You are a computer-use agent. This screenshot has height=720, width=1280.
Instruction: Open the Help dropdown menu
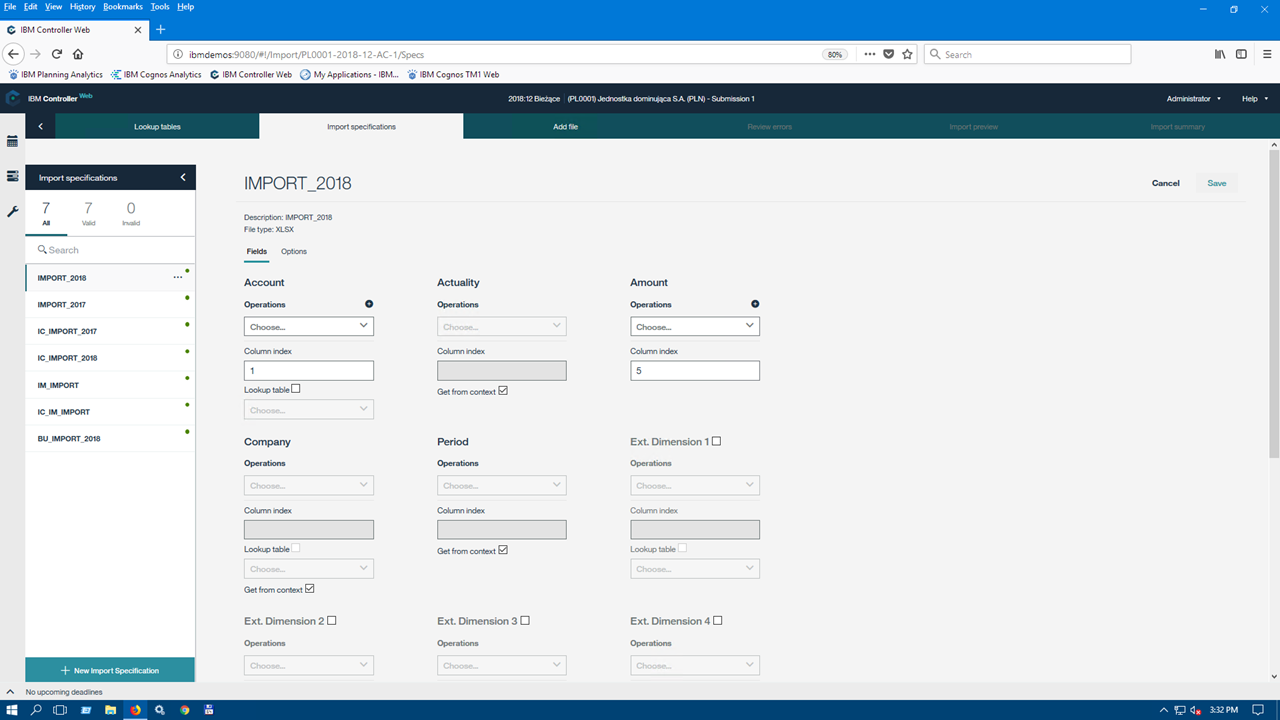tap(1254, 99)
